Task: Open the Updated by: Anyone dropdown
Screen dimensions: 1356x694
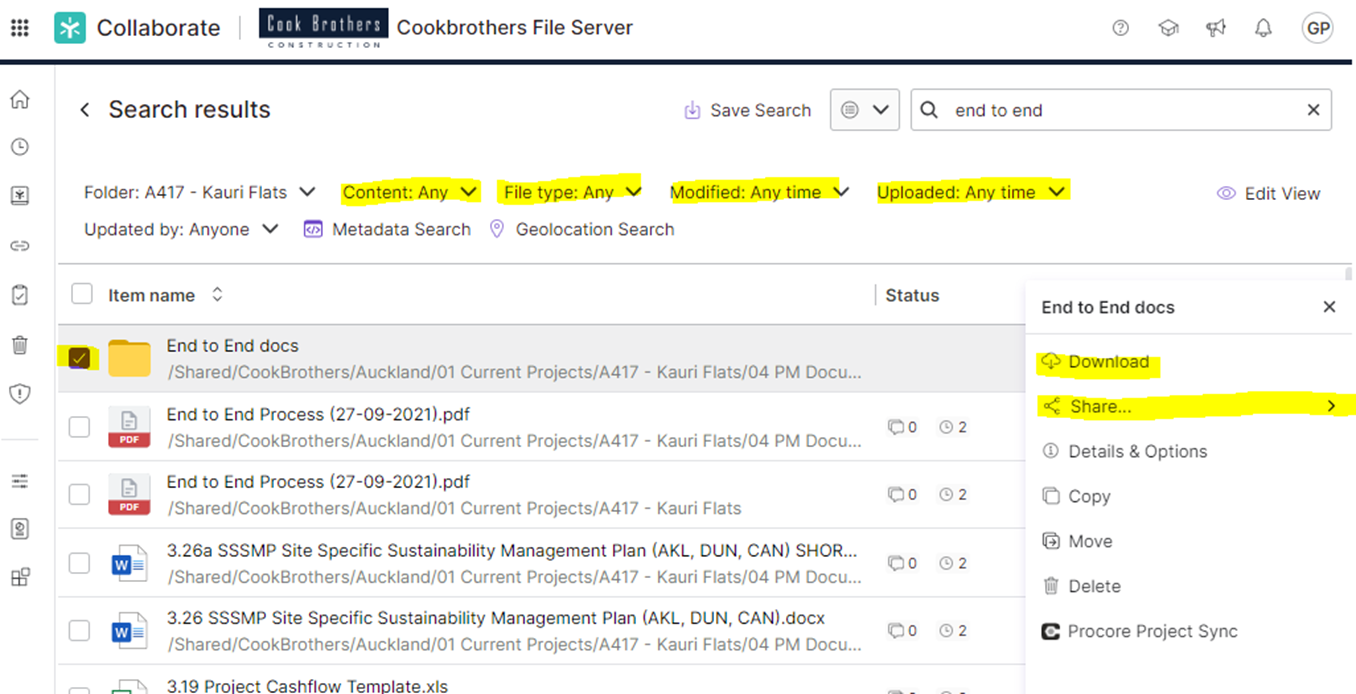Action: (181, 229)
